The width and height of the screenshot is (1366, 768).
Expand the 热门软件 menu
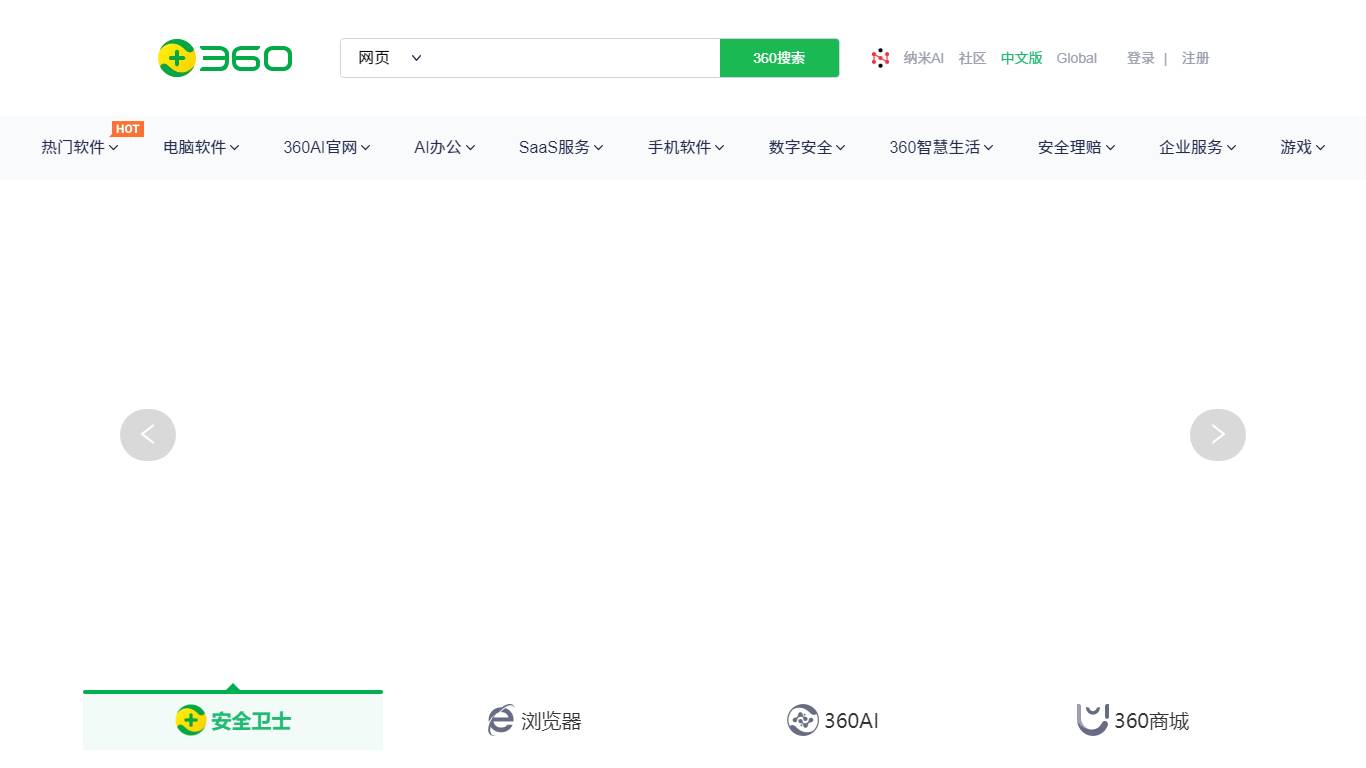pyautogui.click(x=79, y=147)
